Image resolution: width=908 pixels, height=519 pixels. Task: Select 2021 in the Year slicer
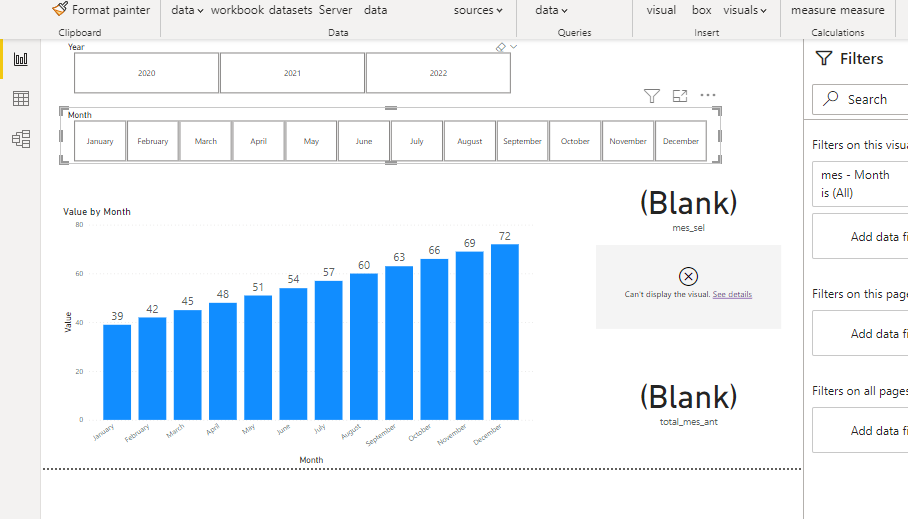pos(292,73)
